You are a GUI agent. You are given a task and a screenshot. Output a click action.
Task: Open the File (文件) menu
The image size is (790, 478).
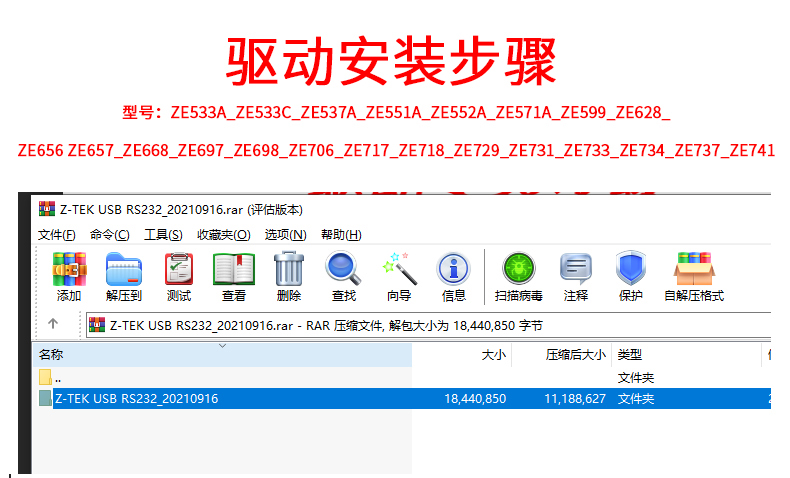click(x=56, y=235)
